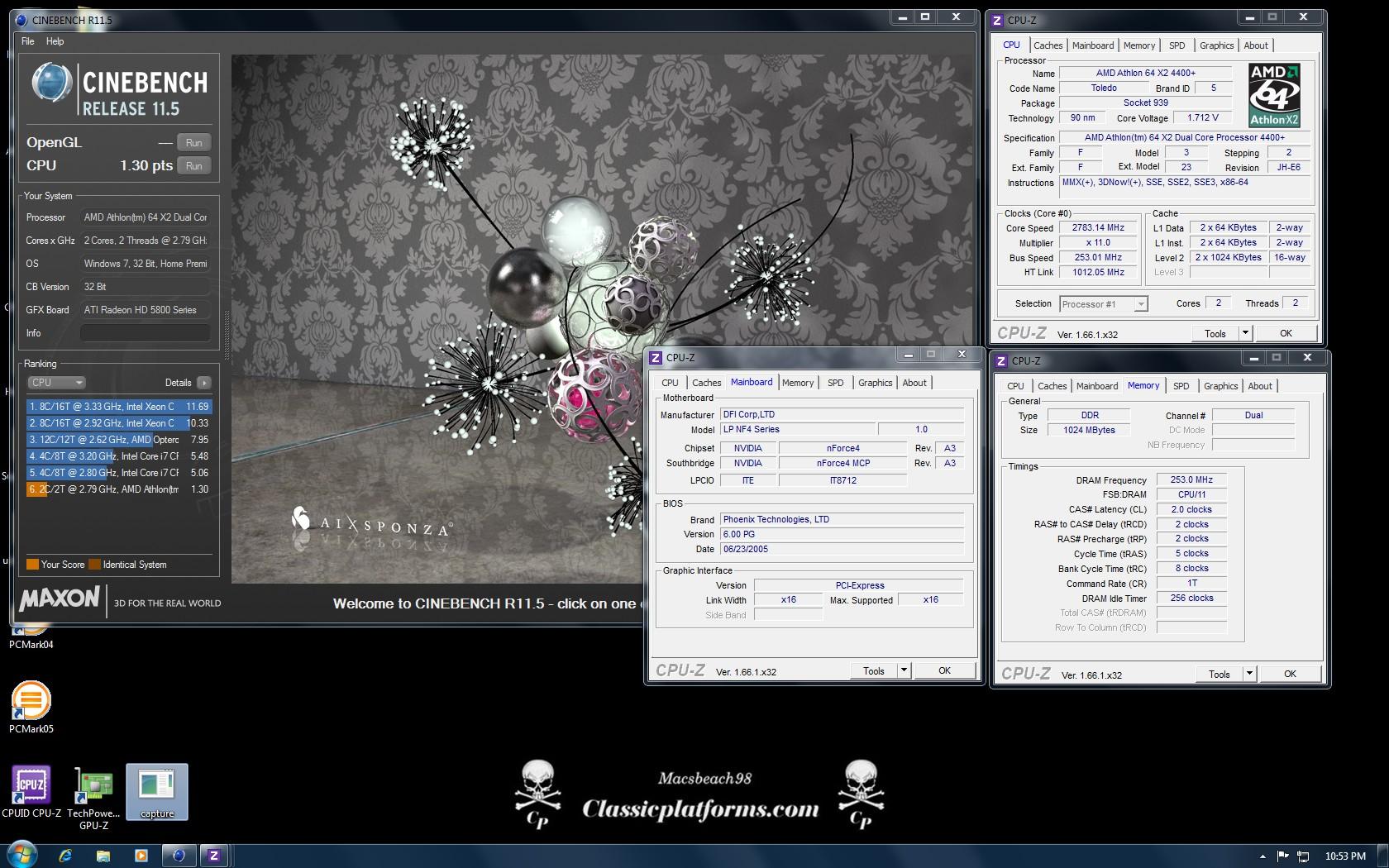Image resolution: width=1389 pixels, height=868 pixels.
Task: Click CPU-Z Mainboard window title icon
Action: [656, 357]
